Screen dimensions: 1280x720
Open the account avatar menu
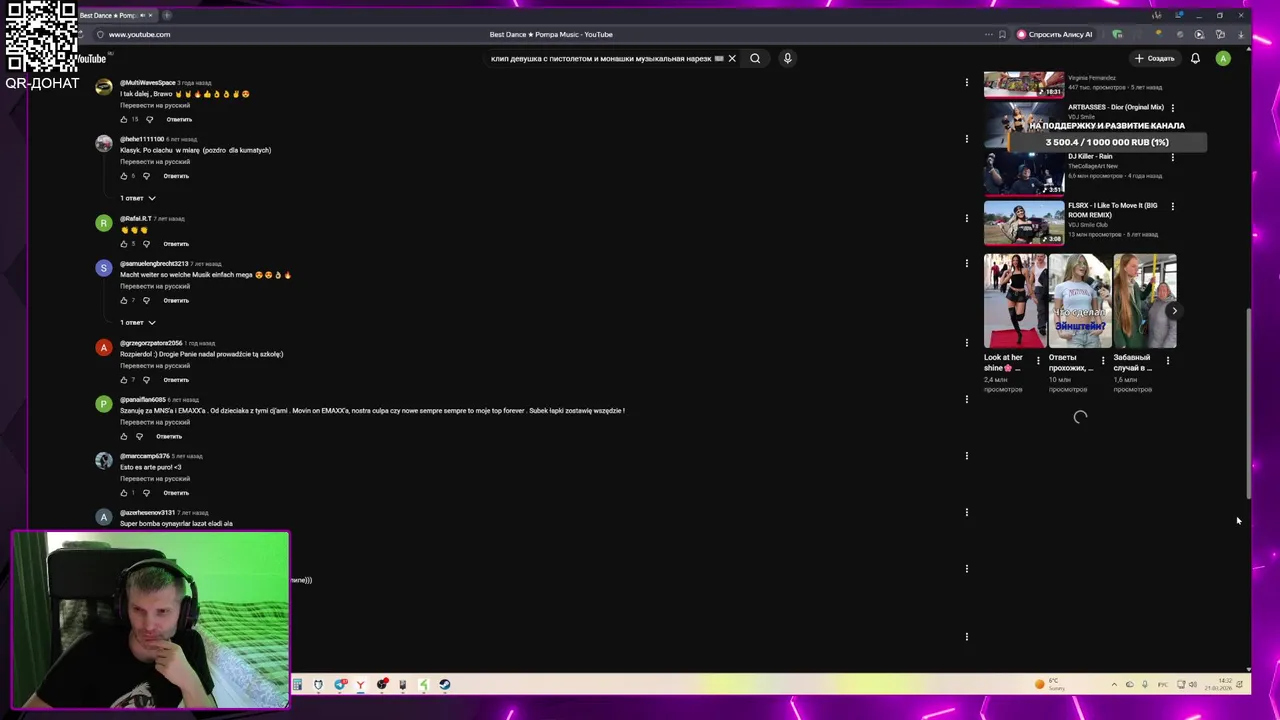[x=1223, y=58]
